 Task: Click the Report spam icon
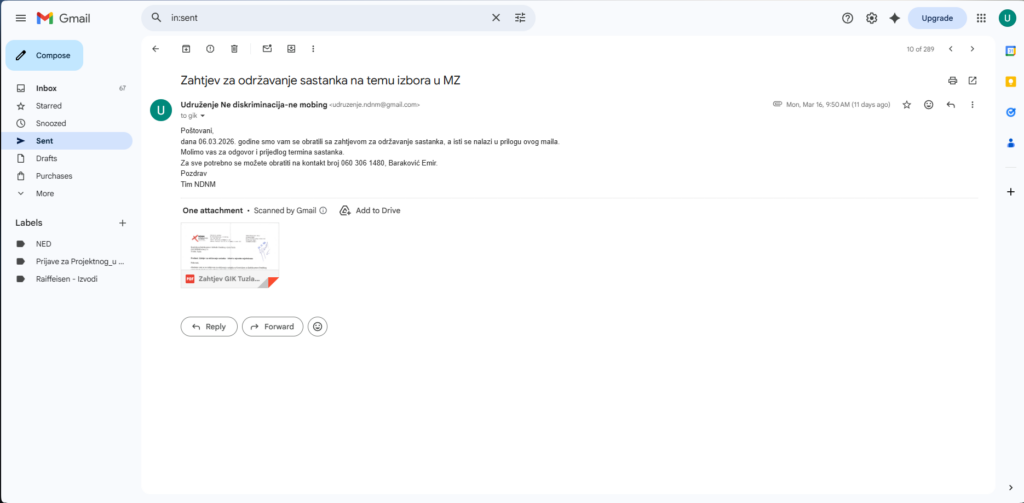(210, 48)
